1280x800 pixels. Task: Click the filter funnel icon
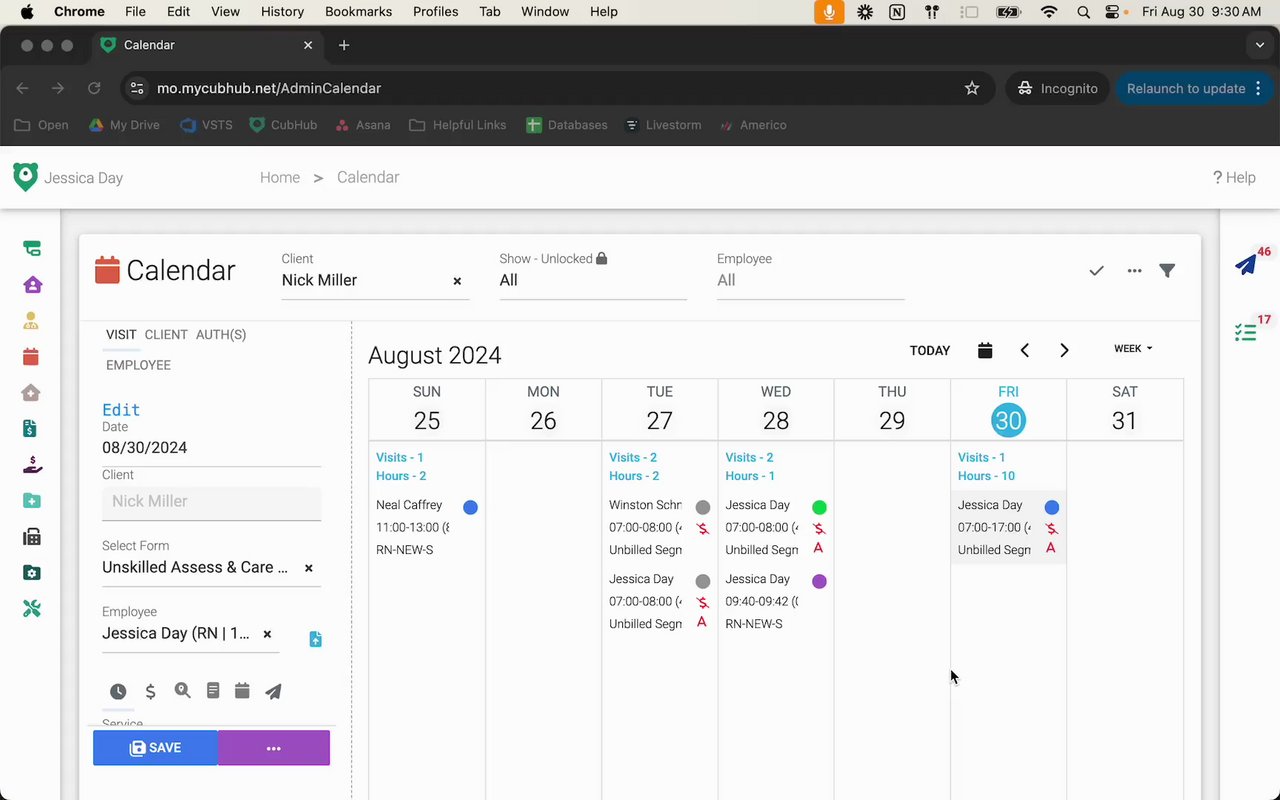1167,271
